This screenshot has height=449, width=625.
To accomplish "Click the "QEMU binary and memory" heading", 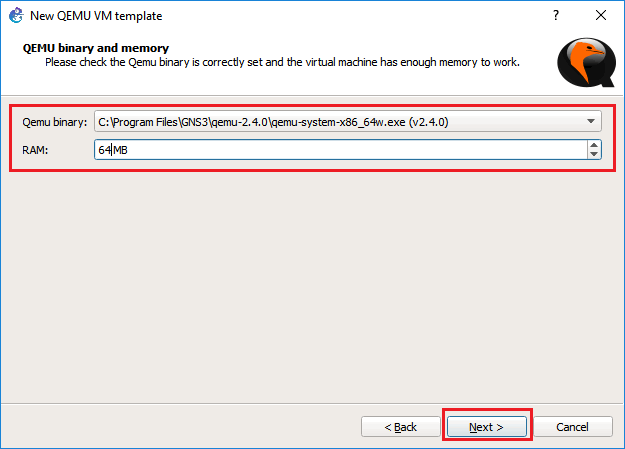I will [x=95, y=48].
